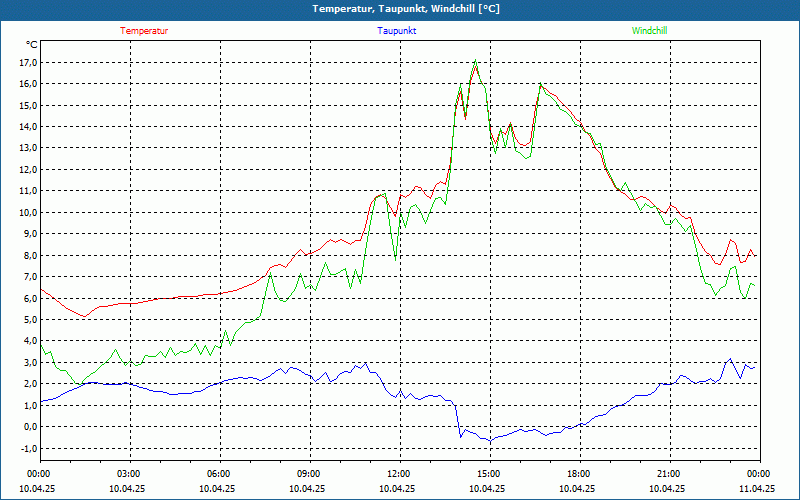Click the 7,0 y-axis label
Screen dimensions: 800x500
point(30,277)
